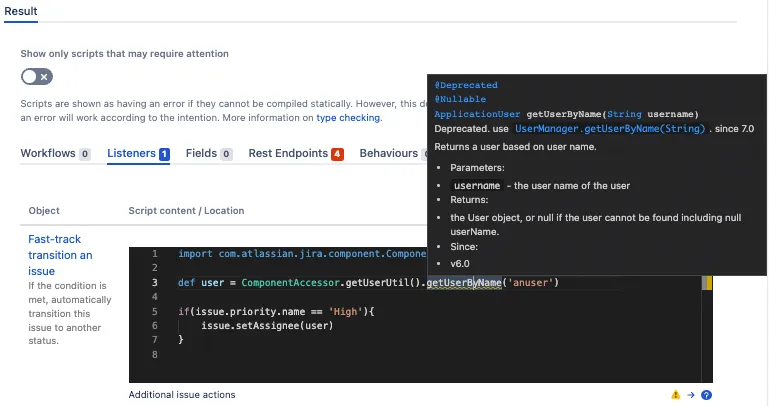Click the getUserByName method in code line 3
This screenshot has width=769, height=406.
click(464, 282)
